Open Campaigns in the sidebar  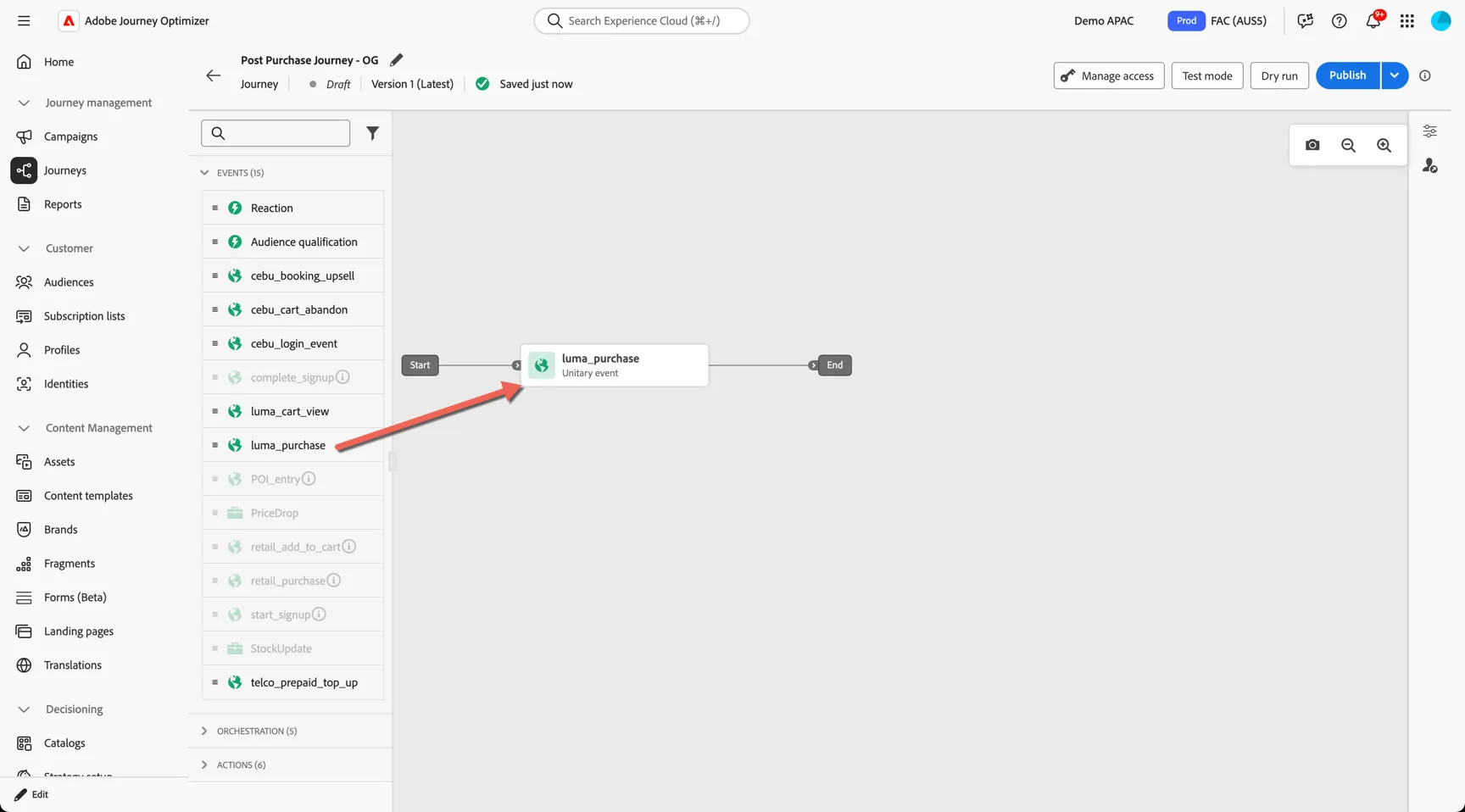click(x=70, y=136)
